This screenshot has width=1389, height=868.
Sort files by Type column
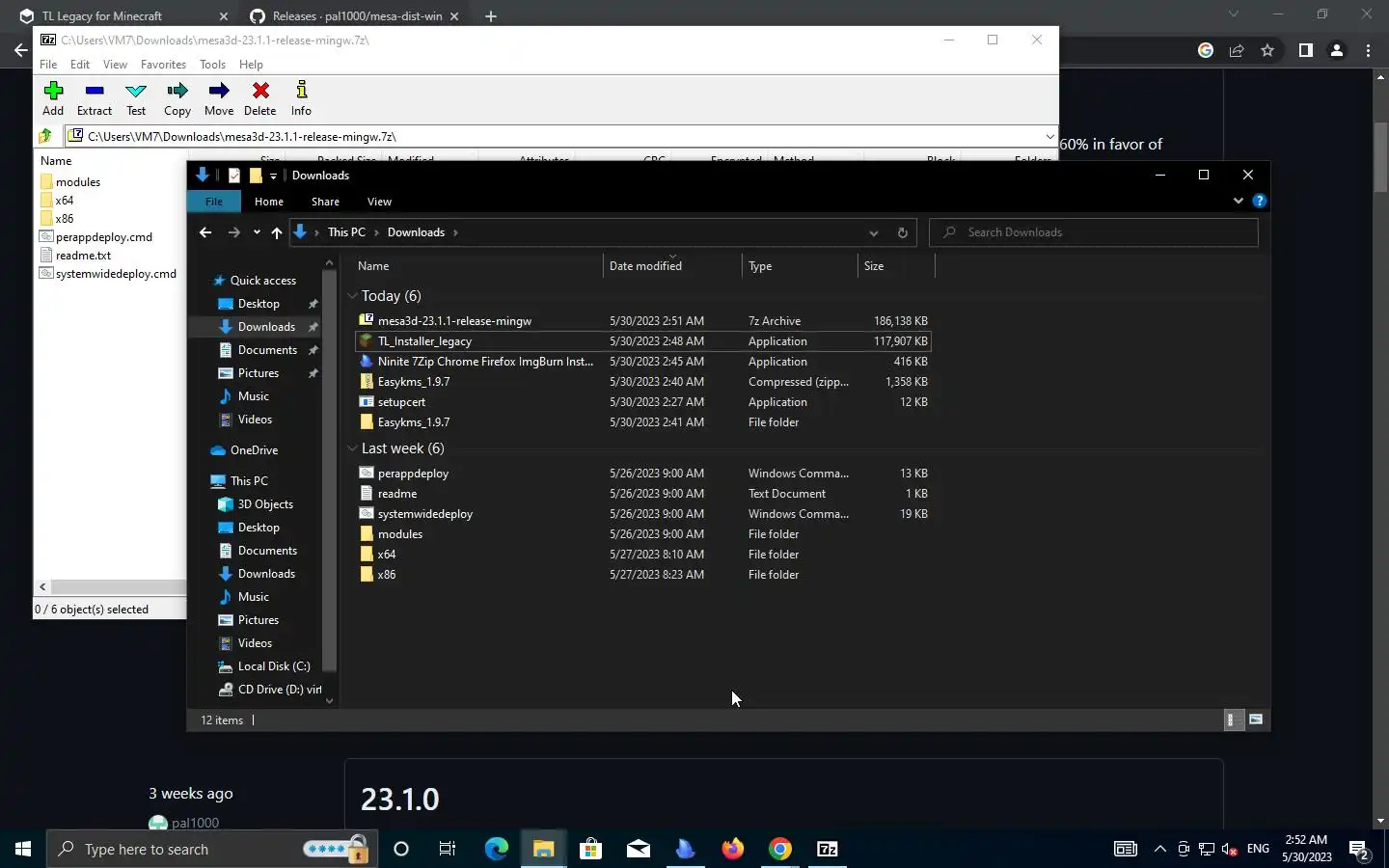tap(800, 266)
